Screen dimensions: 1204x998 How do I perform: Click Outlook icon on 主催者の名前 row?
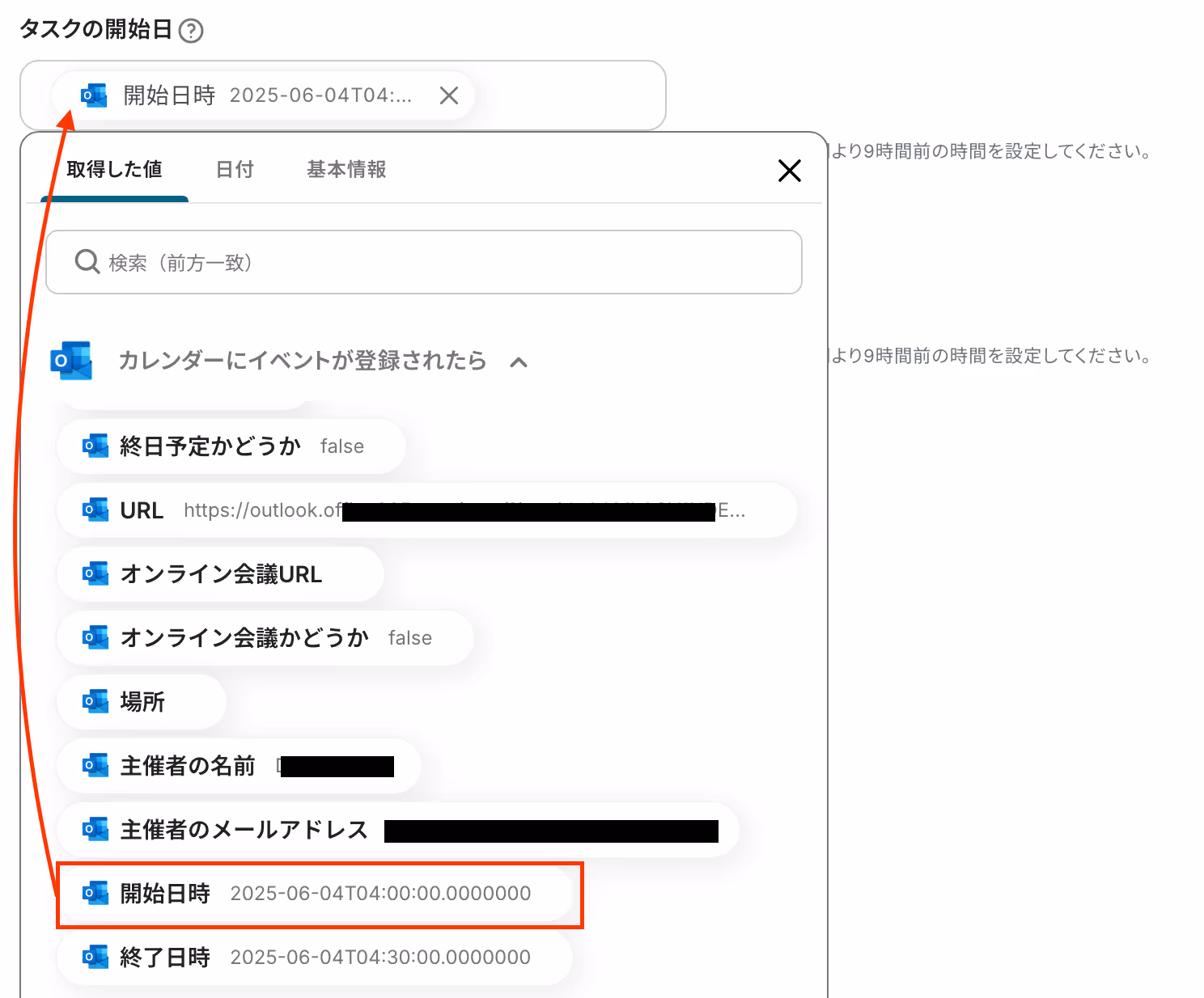[x=95, y=766]
